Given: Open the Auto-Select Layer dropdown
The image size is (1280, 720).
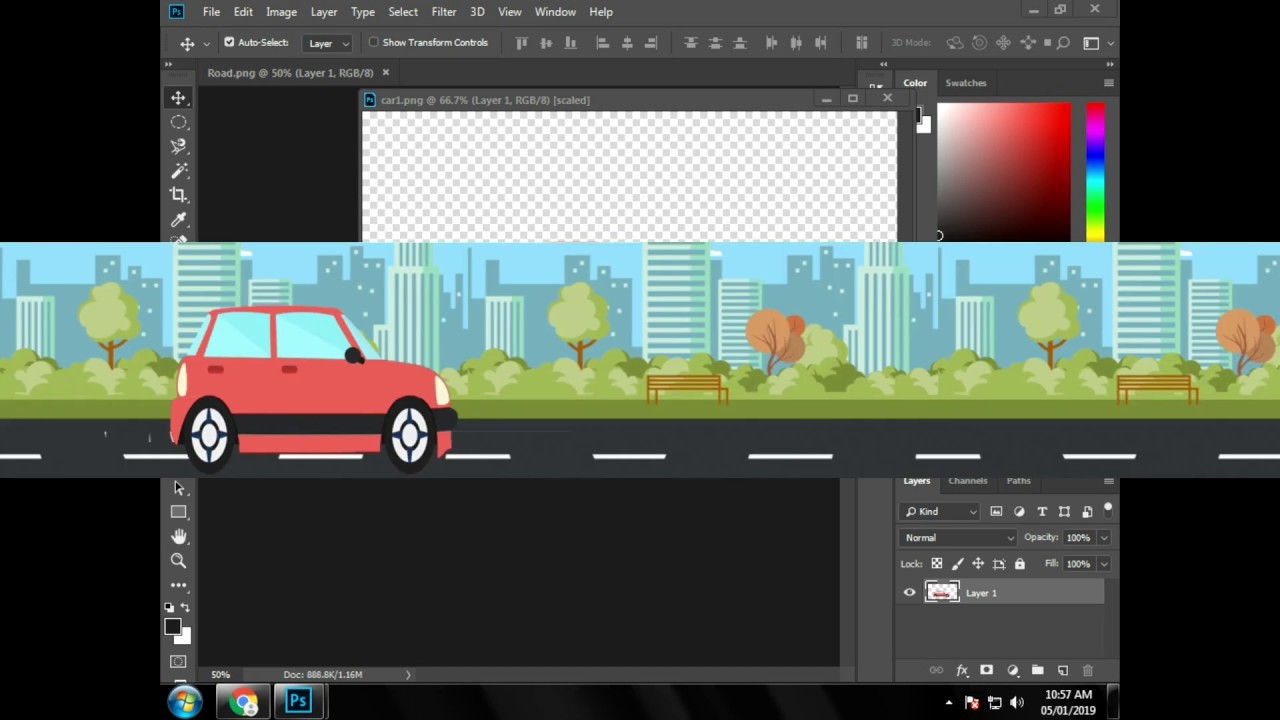Looking at the screenshot, I should (x=329, y=43).
